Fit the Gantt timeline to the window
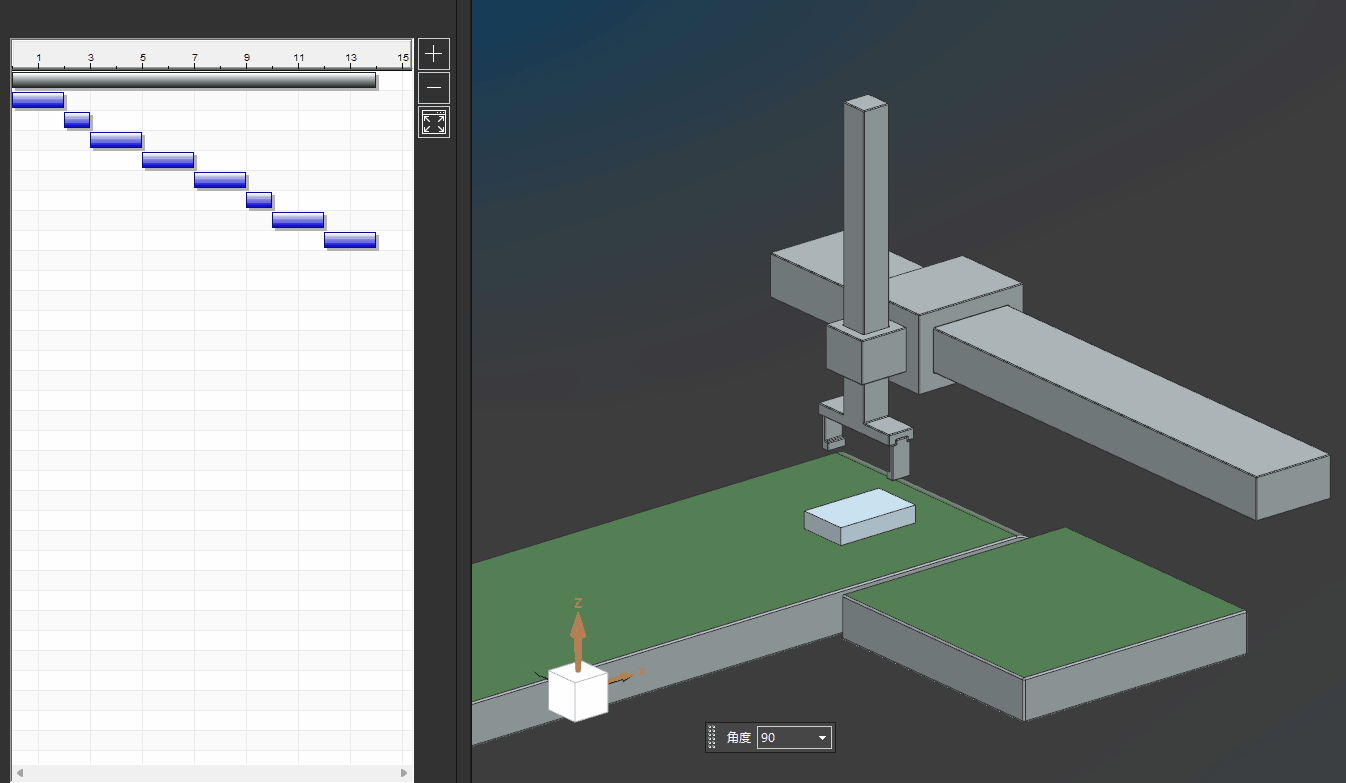This screenshot has width=1346, height=783. coord(434,123)
